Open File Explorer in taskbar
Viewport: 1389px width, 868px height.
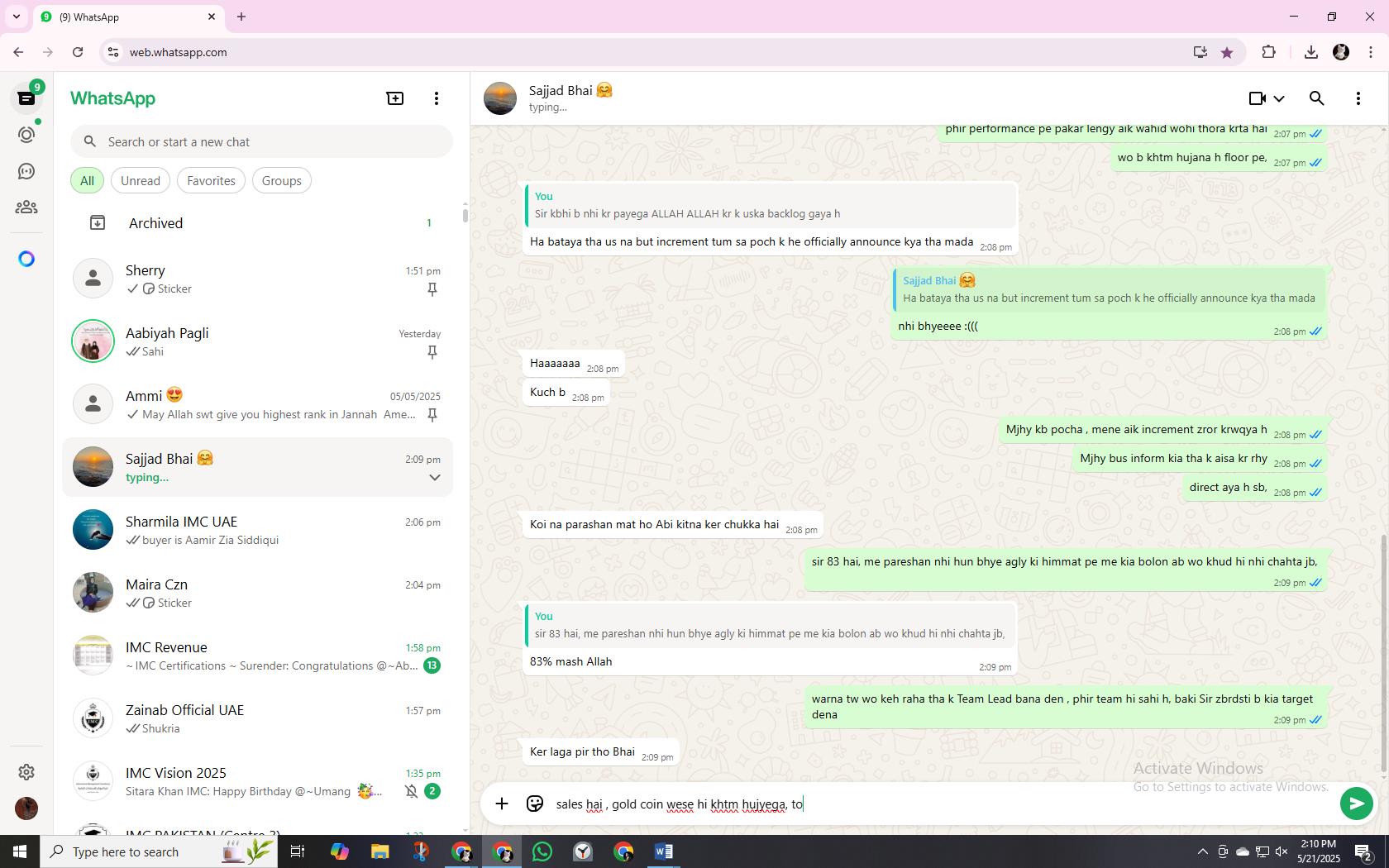pos(379,851)
